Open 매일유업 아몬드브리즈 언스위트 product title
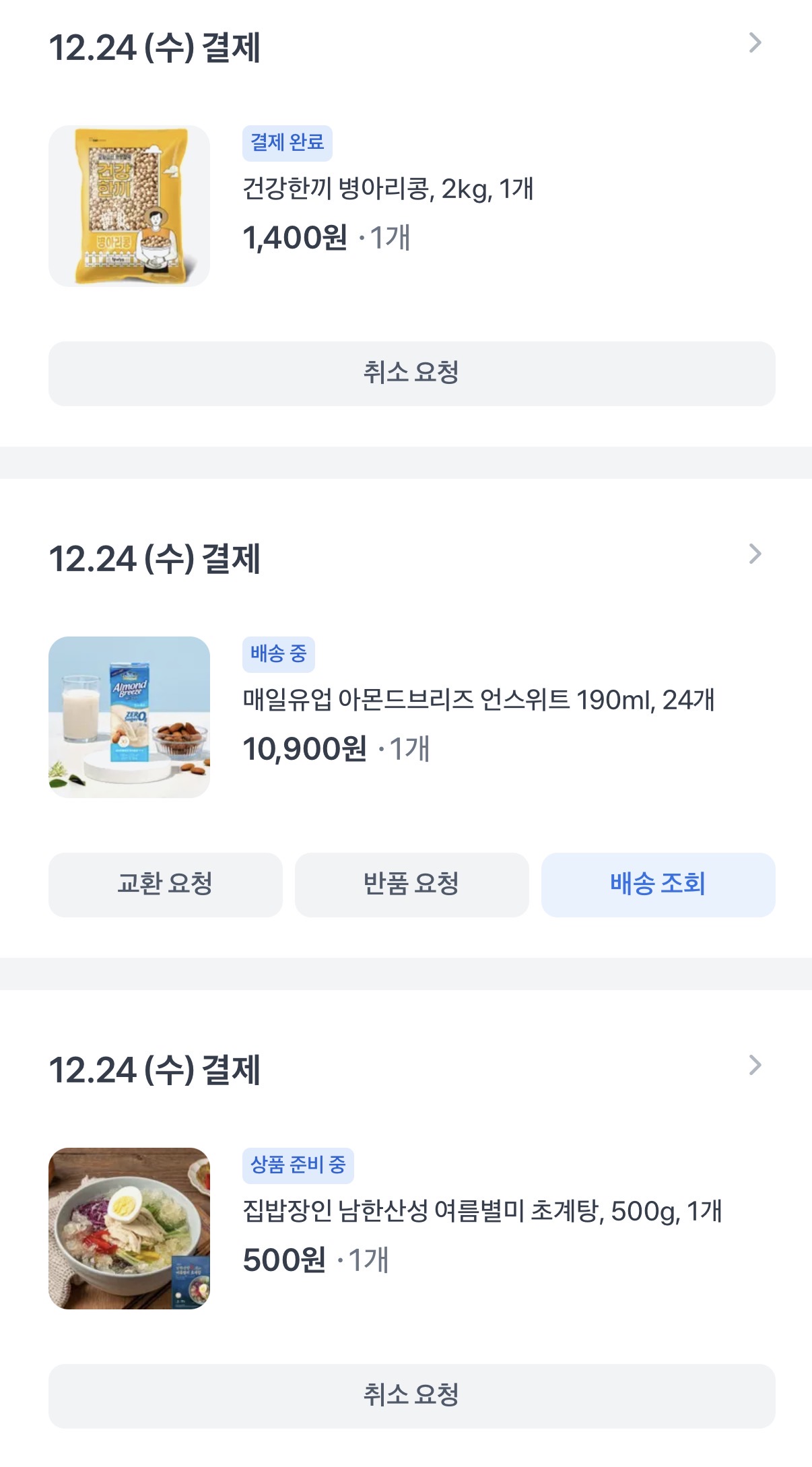The width and height of the screenshot is (812, 1467). pyautogui.click(x=478, y=700)
